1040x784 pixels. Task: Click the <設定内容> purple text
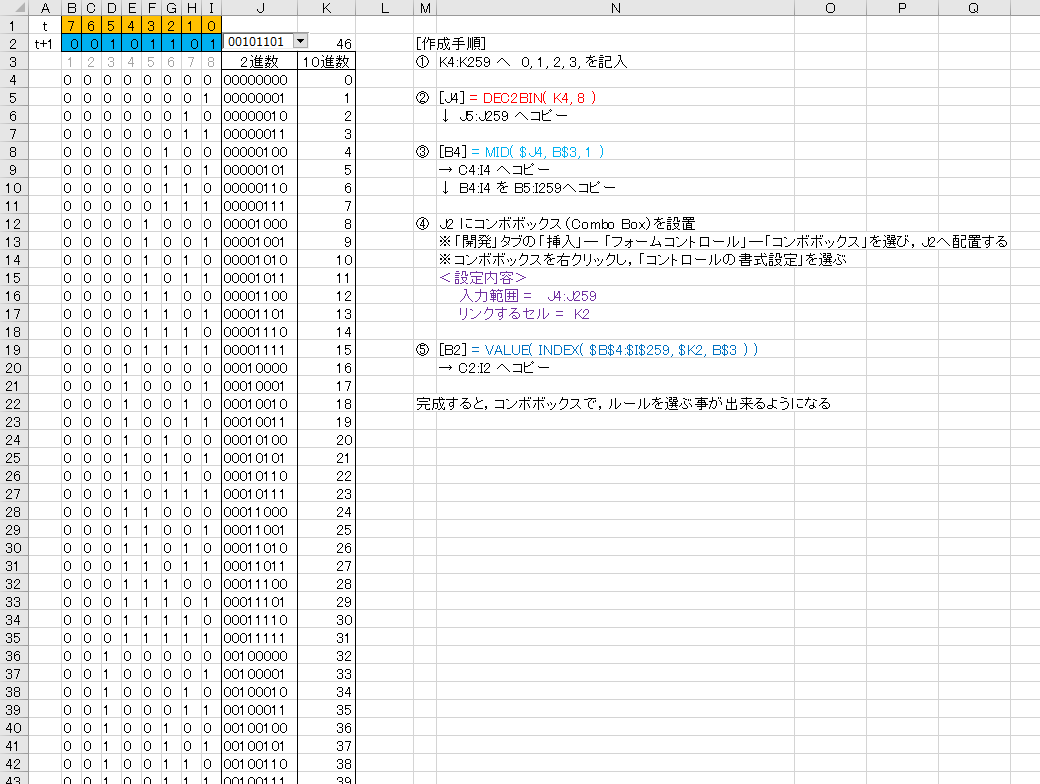coord(482,278)
